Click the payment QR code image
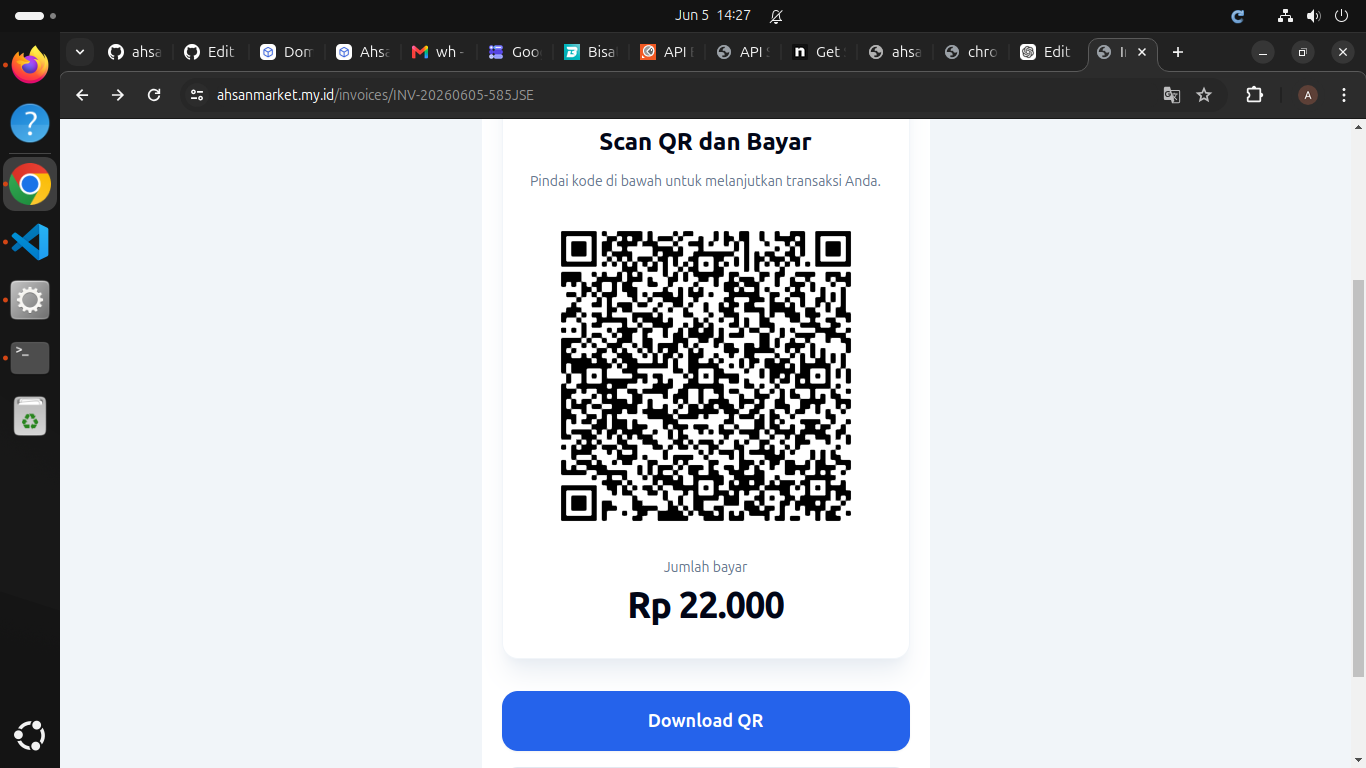This screenshot has height=768, width=1366. 706,376
